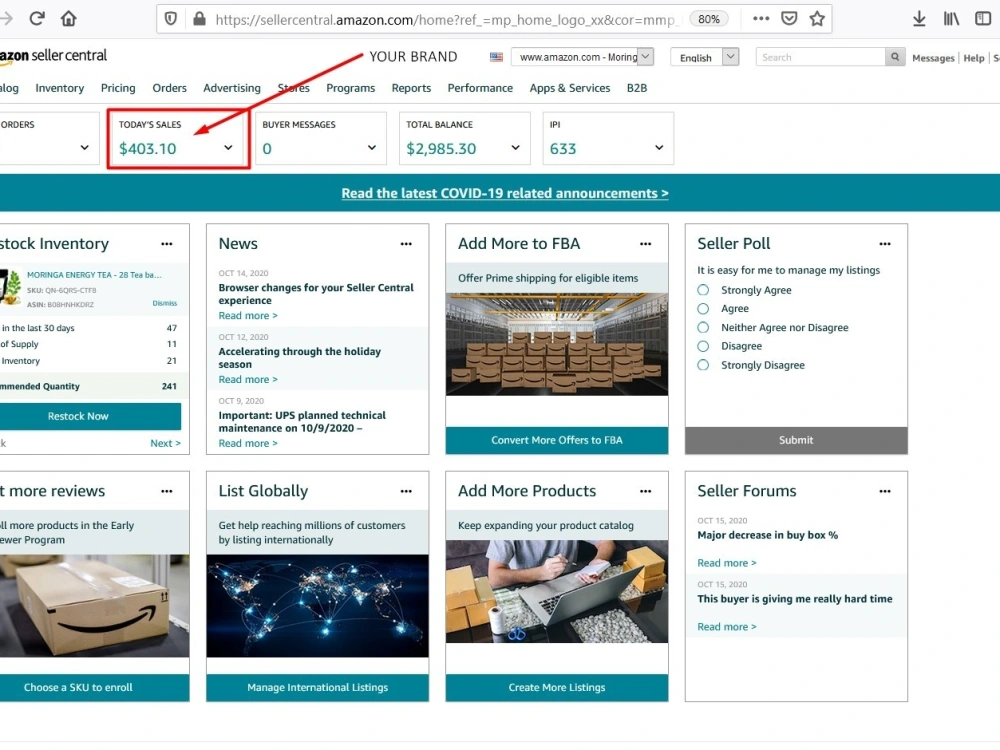Viewport: 1000px width, 750px height.
Task: Click Create More Listings button
Action: pos(557,688)
